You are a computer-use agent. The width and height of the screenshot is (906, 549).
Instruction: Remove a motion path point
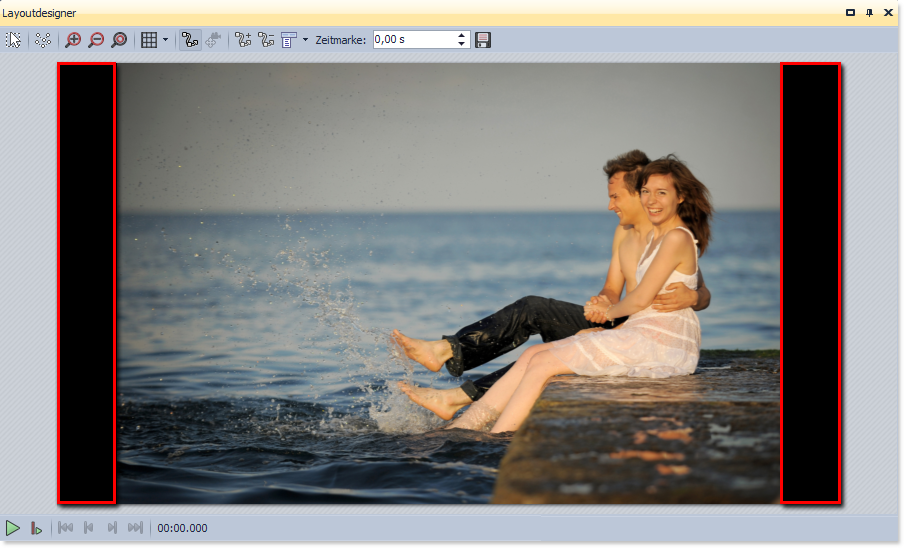266,40
